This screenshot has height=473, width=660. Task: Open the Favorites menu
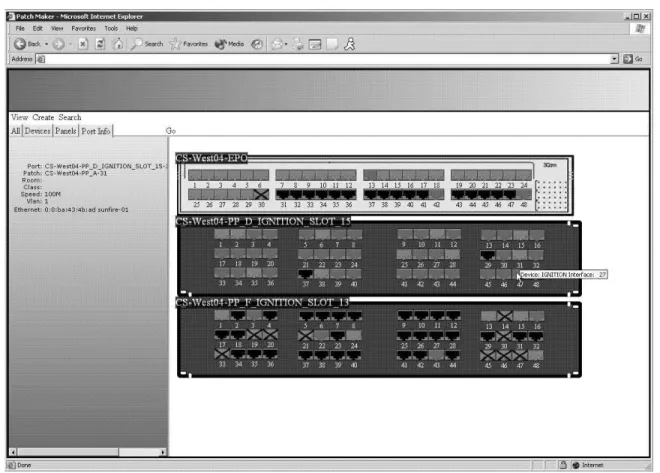[83, 28]
